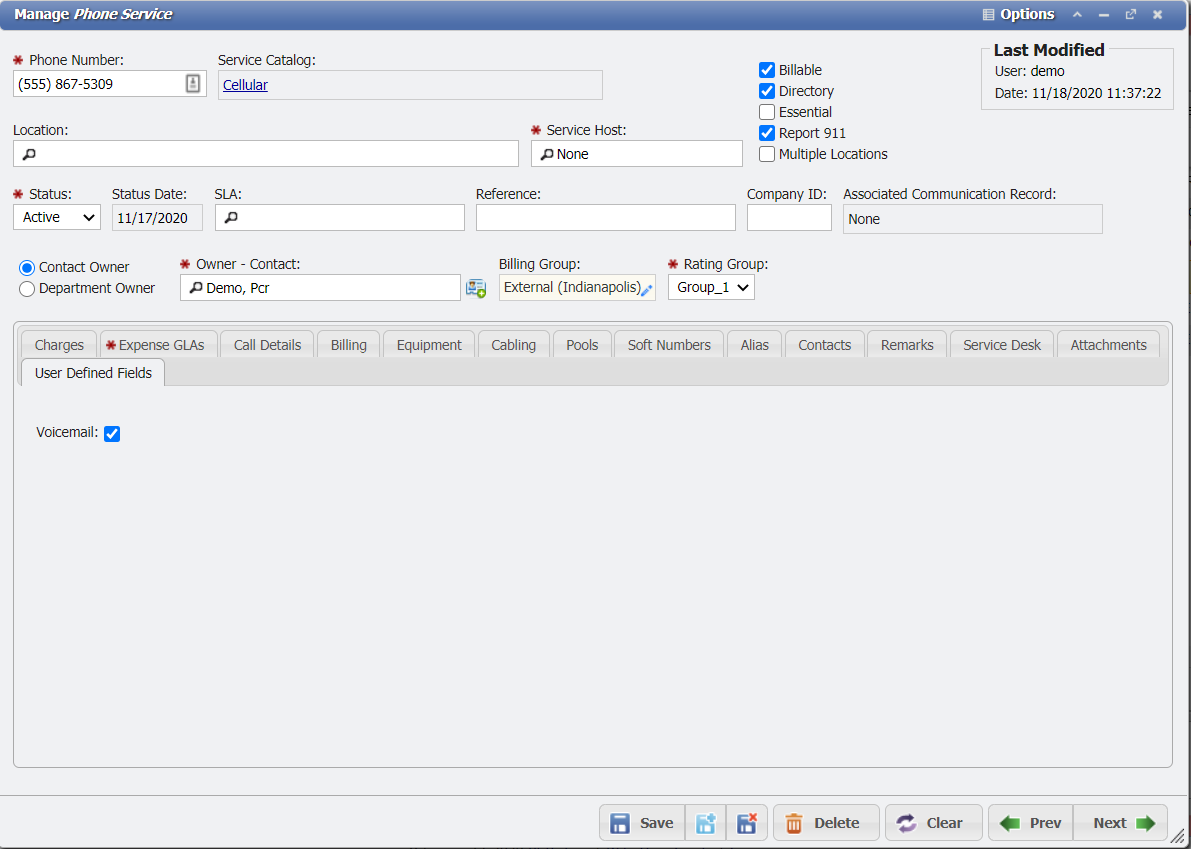Follow the Cellular service catalog link
The height and width of the screenshot is (849, 1191).
coord(245,85)
